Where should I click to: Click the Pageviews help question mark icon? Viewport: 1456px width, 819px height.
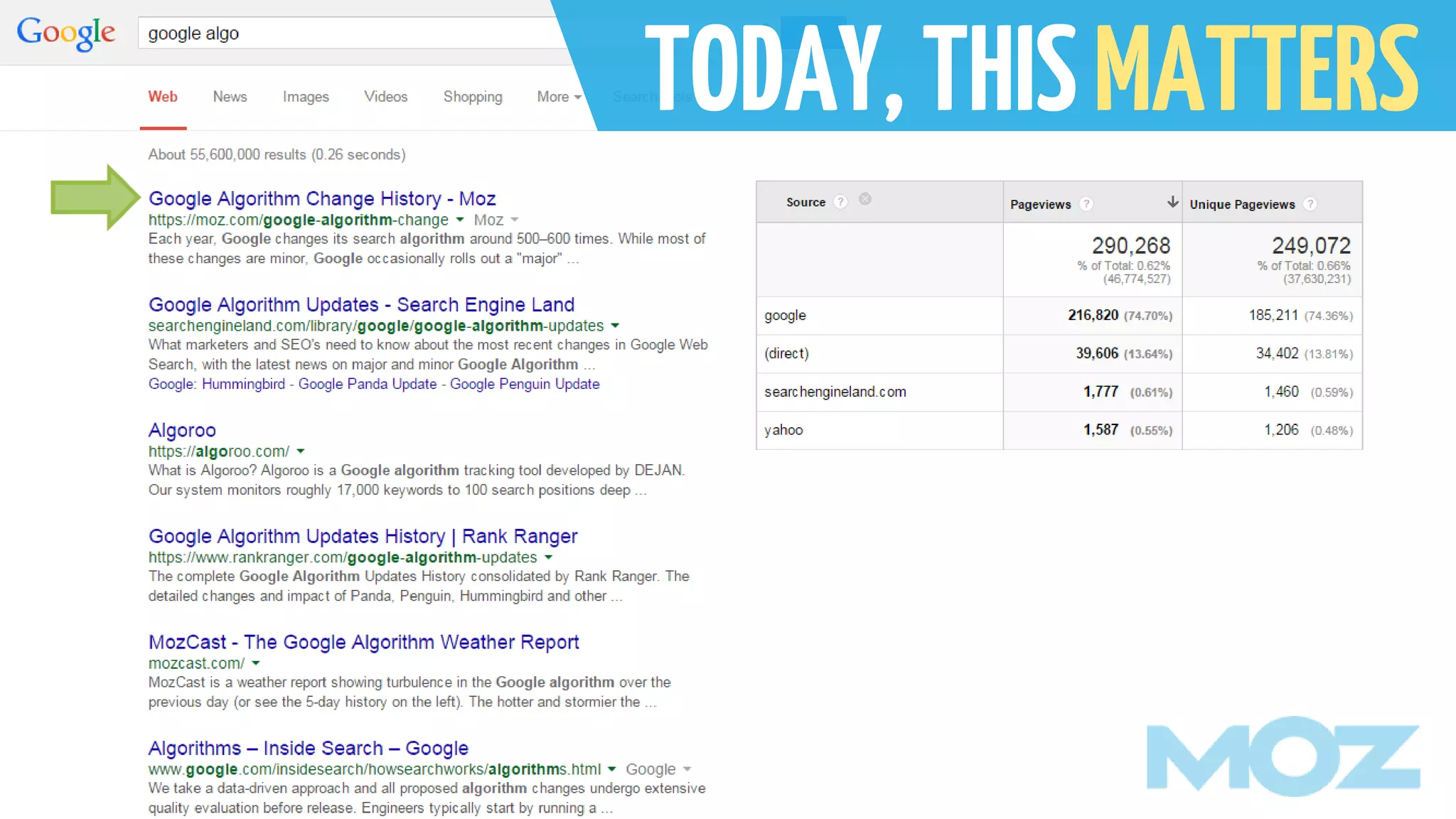click(1086, 204)
